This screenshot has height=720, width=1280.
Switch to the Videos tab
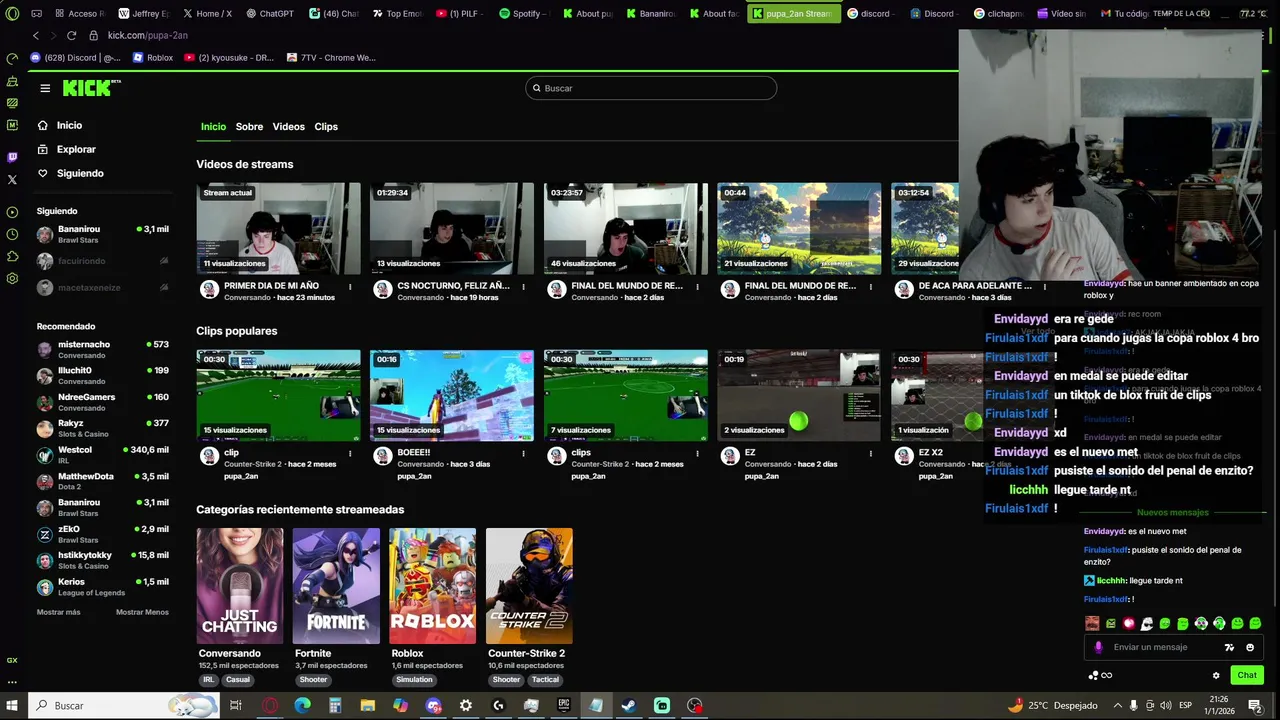288,127
